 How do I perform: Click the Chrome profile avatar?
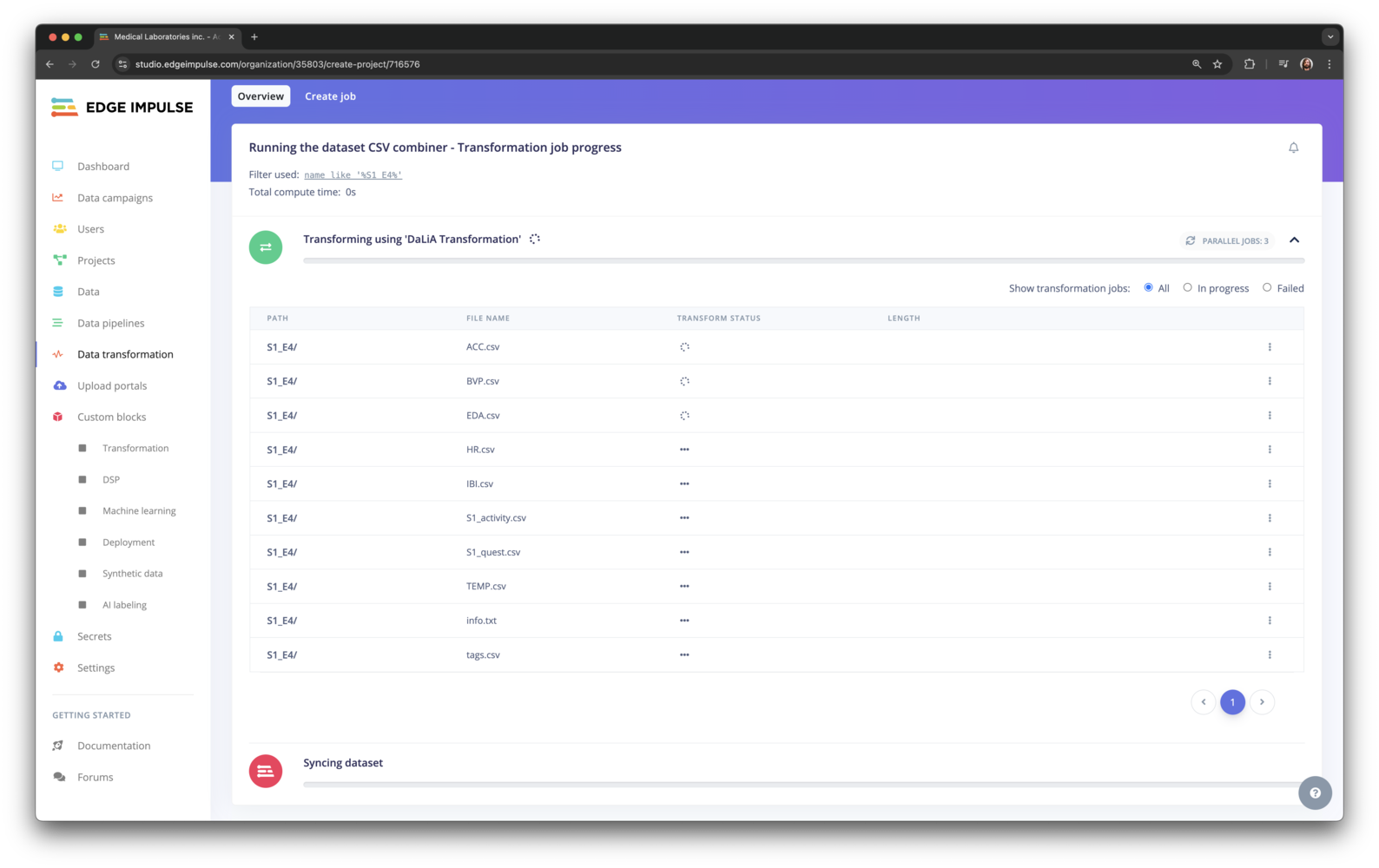[x=1306, y=64]
